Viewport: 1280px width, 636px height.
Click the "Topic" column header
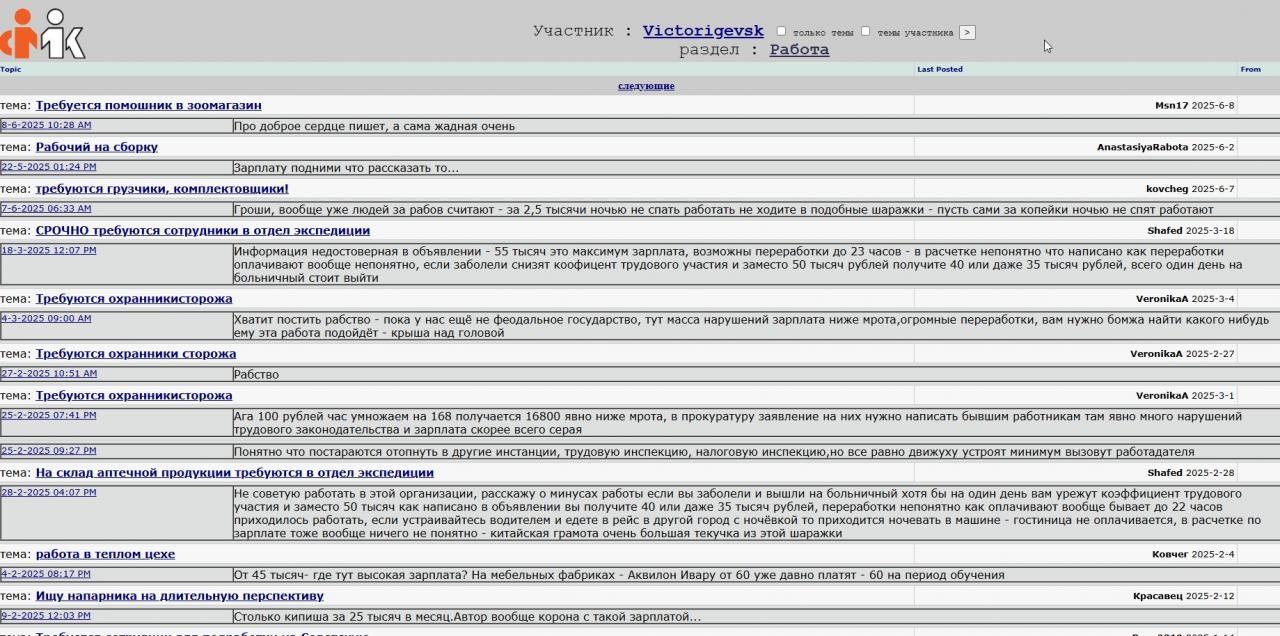pyautogui.click(x=10, y=69)
